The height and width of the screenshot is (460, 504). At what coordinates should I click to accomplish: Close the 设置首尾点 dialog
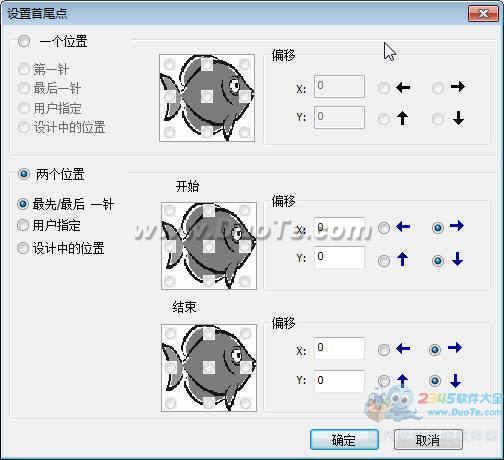point(484,14)
